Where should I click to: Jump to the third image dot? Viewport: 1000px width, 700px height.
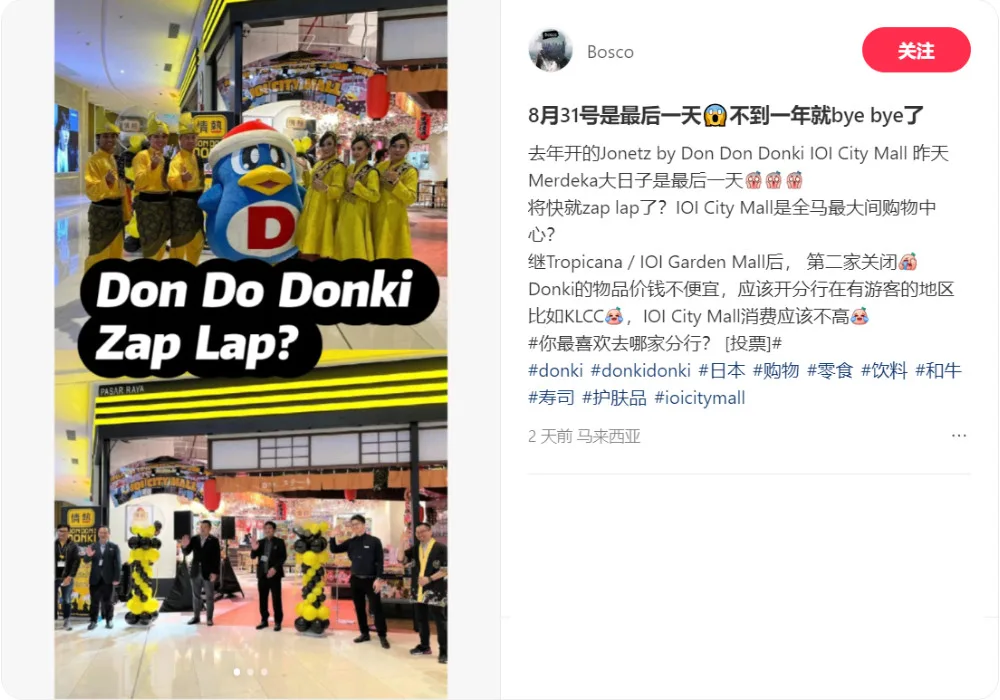(x=264, y=672)
